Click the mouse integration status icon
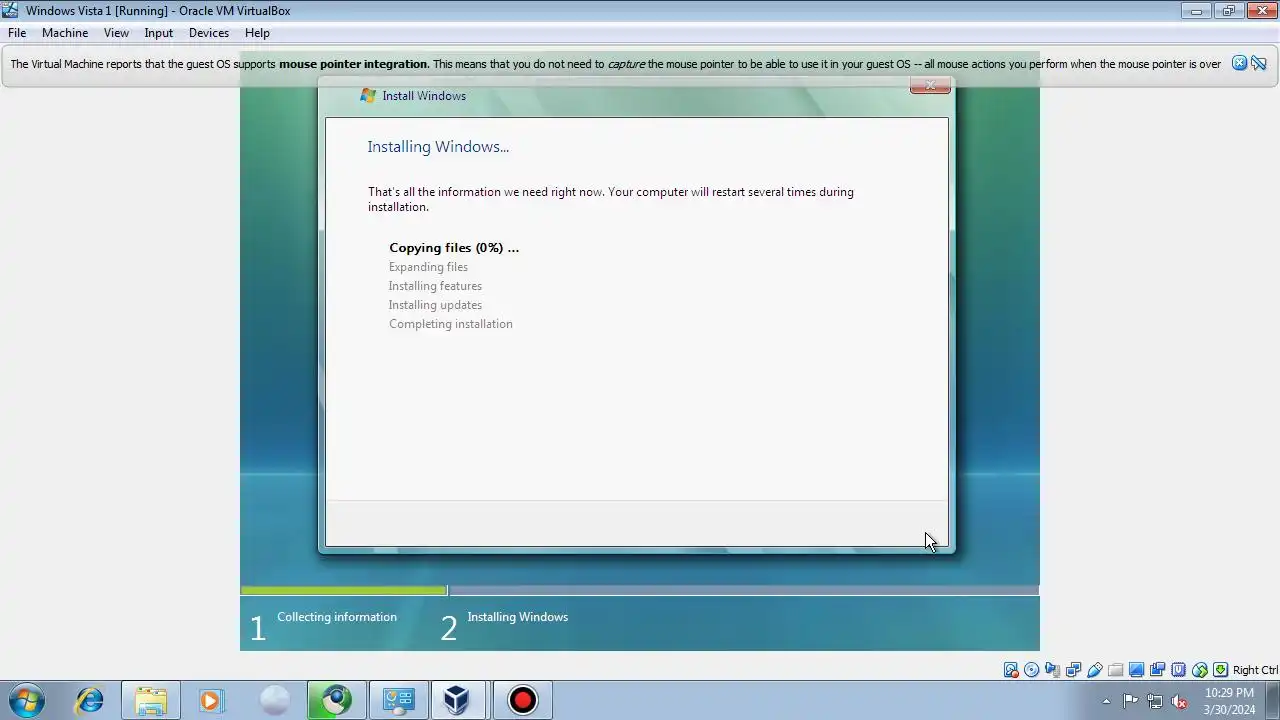1280x720 pixels. pos(1199,670)
